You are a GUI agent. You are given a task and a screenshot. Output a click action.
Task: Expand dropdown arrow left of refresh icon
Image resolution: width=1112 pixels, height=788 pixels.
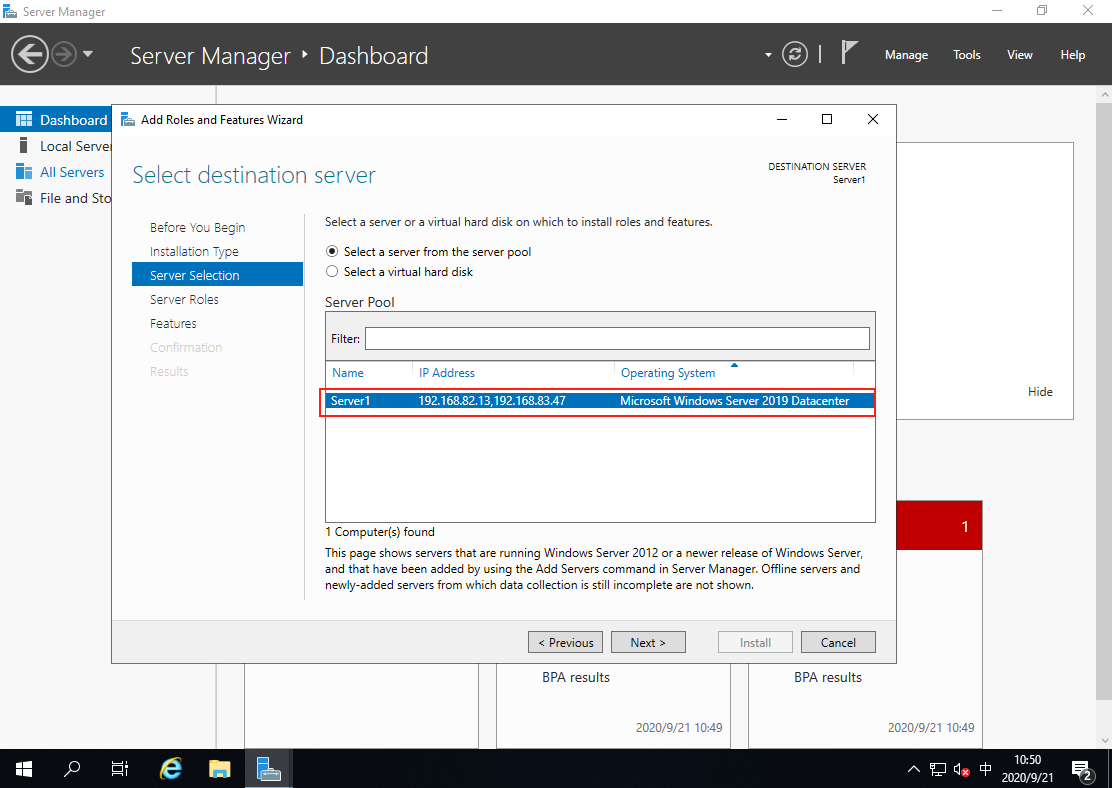pyautogui.click(x=768, y=55)
